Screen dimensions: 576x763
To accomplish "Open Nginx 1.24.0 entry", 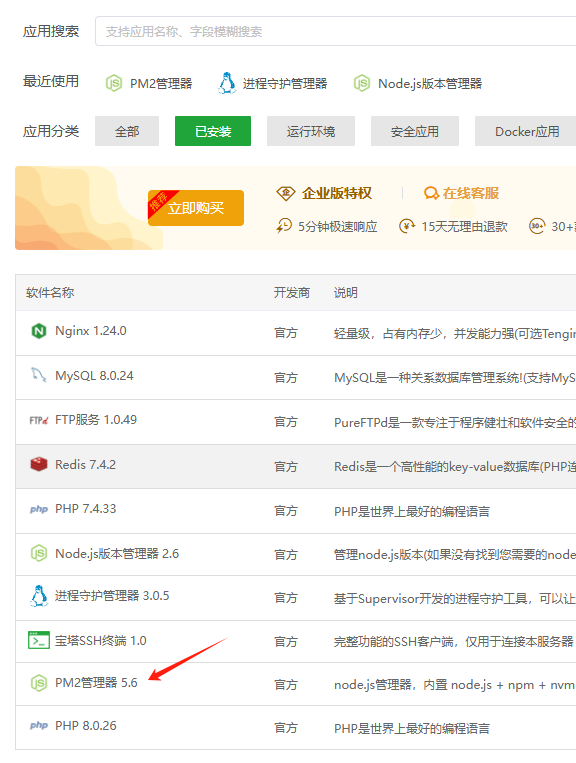I will tap(90, 331).
